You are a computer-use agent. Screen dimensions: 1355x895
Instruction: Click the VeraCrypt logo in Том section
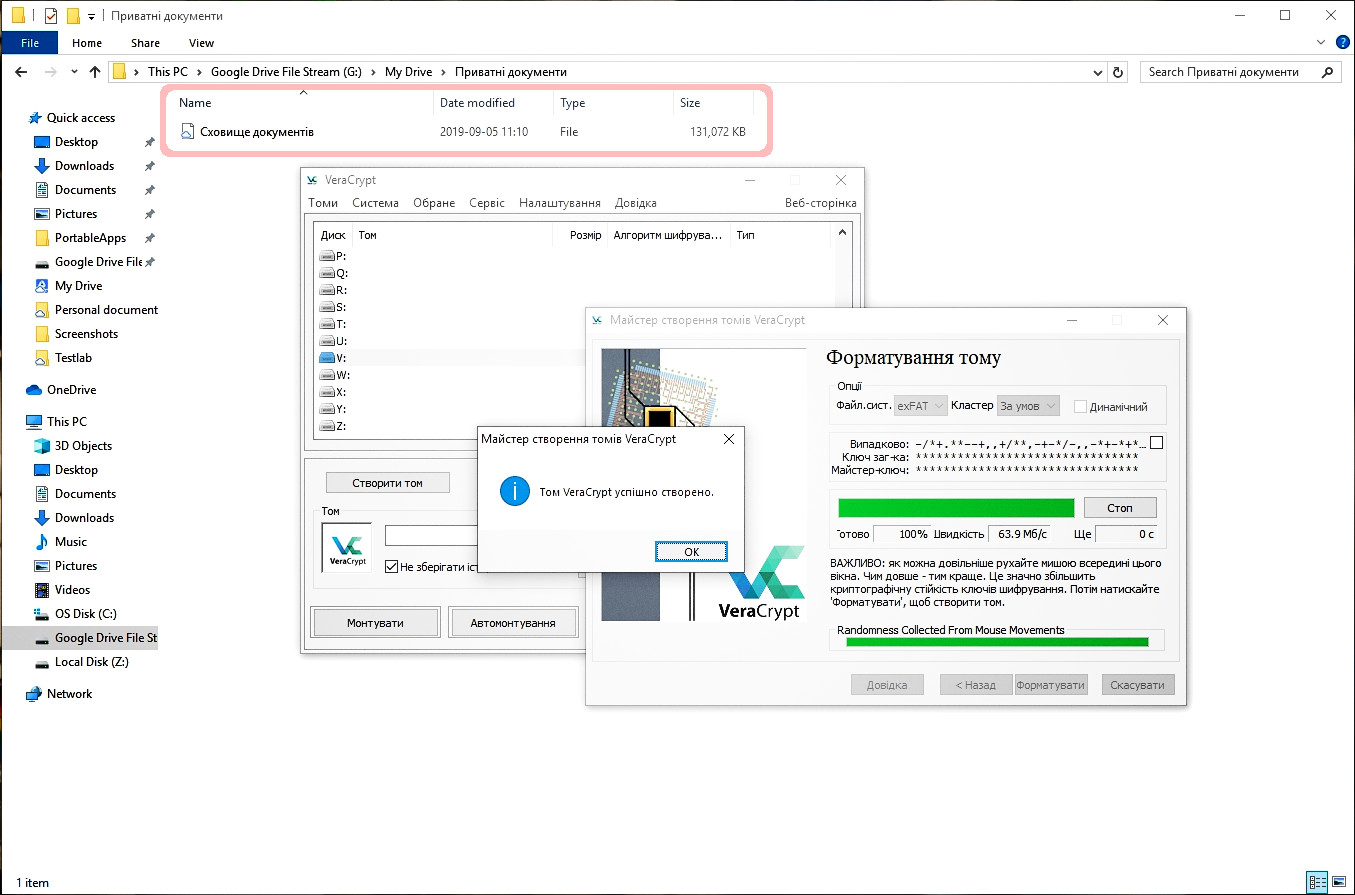tap(346, 549)
